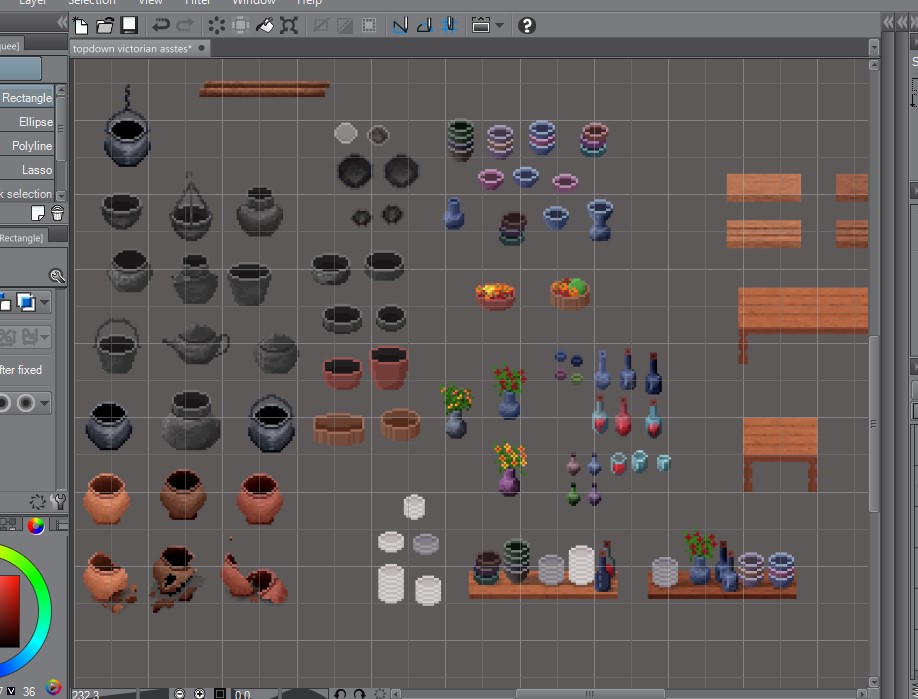This screenshot has height=699, width=918.
Task: Click the Scale/Rotate transform icon
Action: point(290,25)
